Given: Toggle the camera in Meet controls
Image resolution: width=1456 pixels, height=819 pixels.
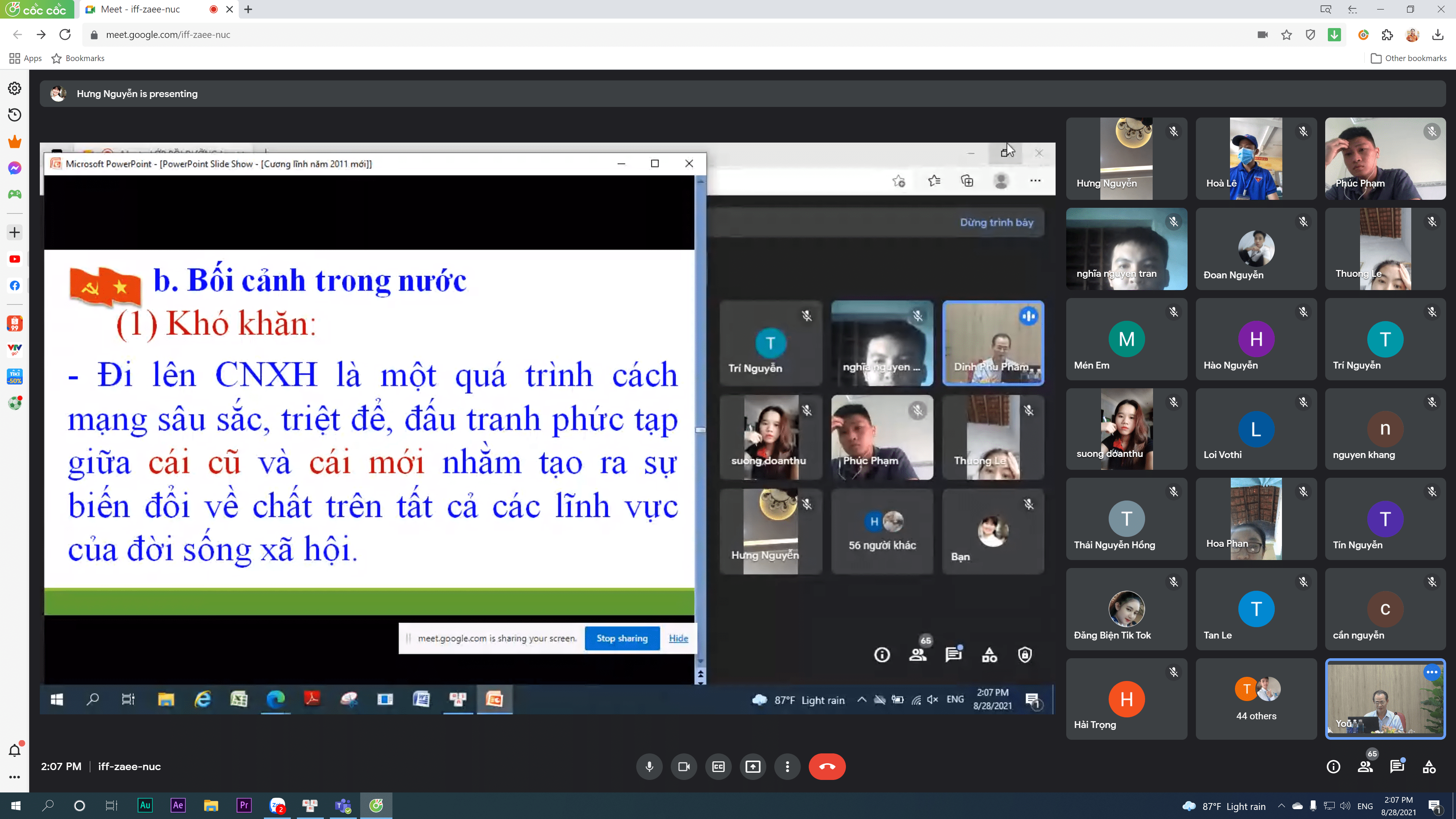Looking at the screenshot, I should coord(684,766).
